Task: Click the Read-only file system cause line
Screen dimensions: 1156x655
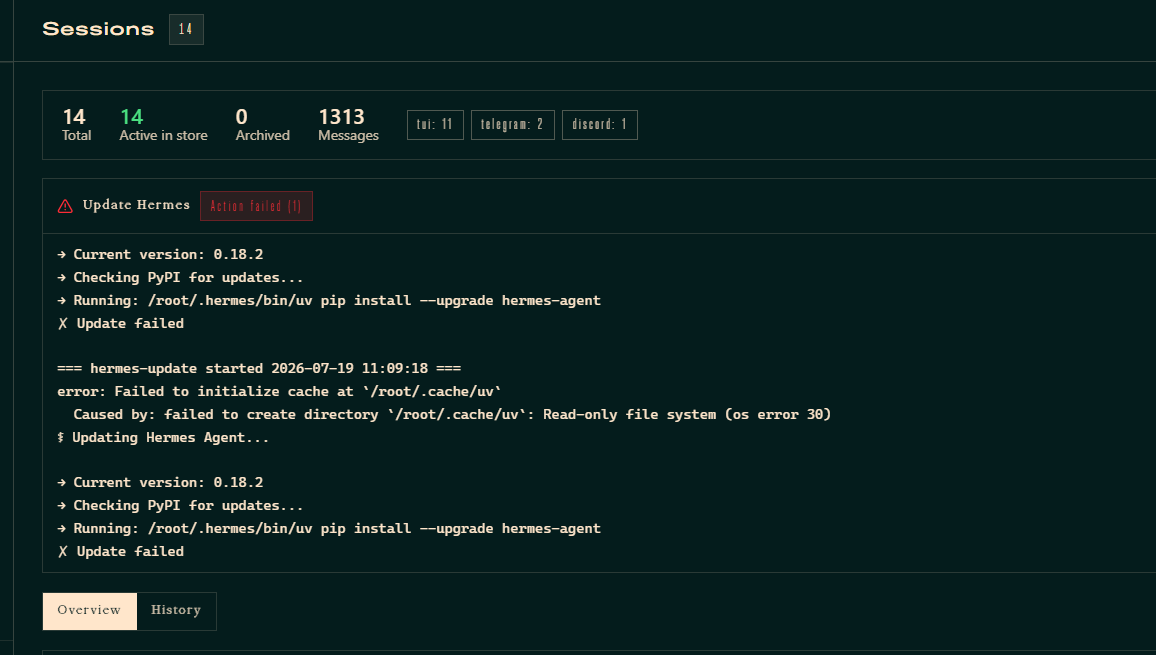Action: 452,414
